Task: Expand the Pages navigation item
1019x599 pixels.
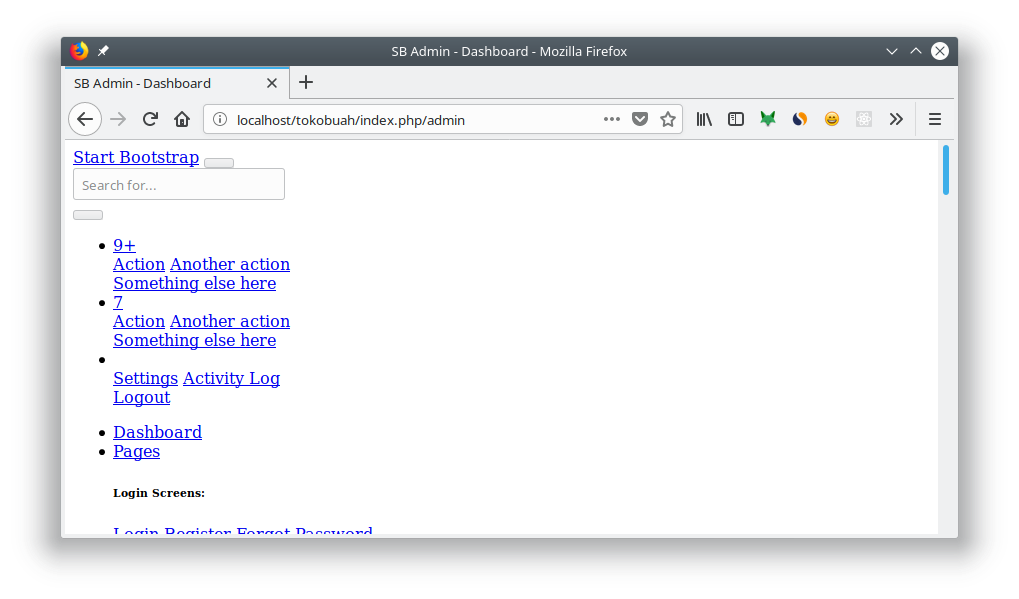Action: coord(136,451)
